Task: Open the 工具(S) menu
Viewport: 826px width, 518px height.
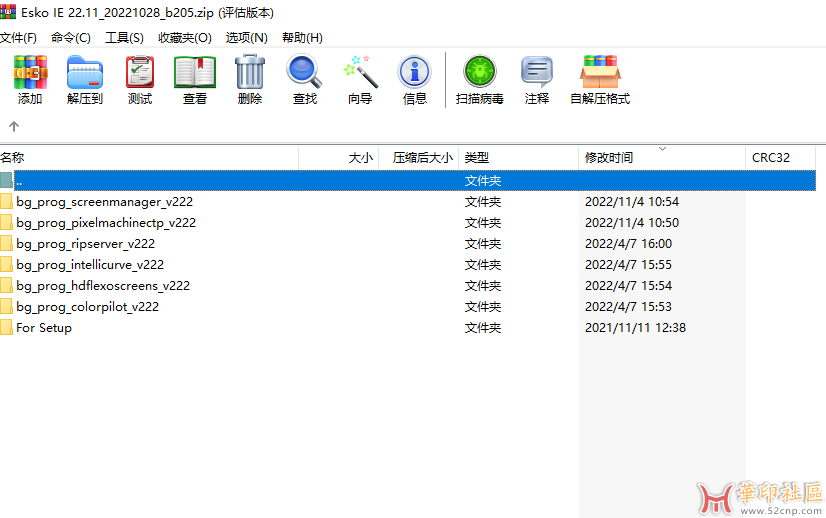Action: [124, 37]
